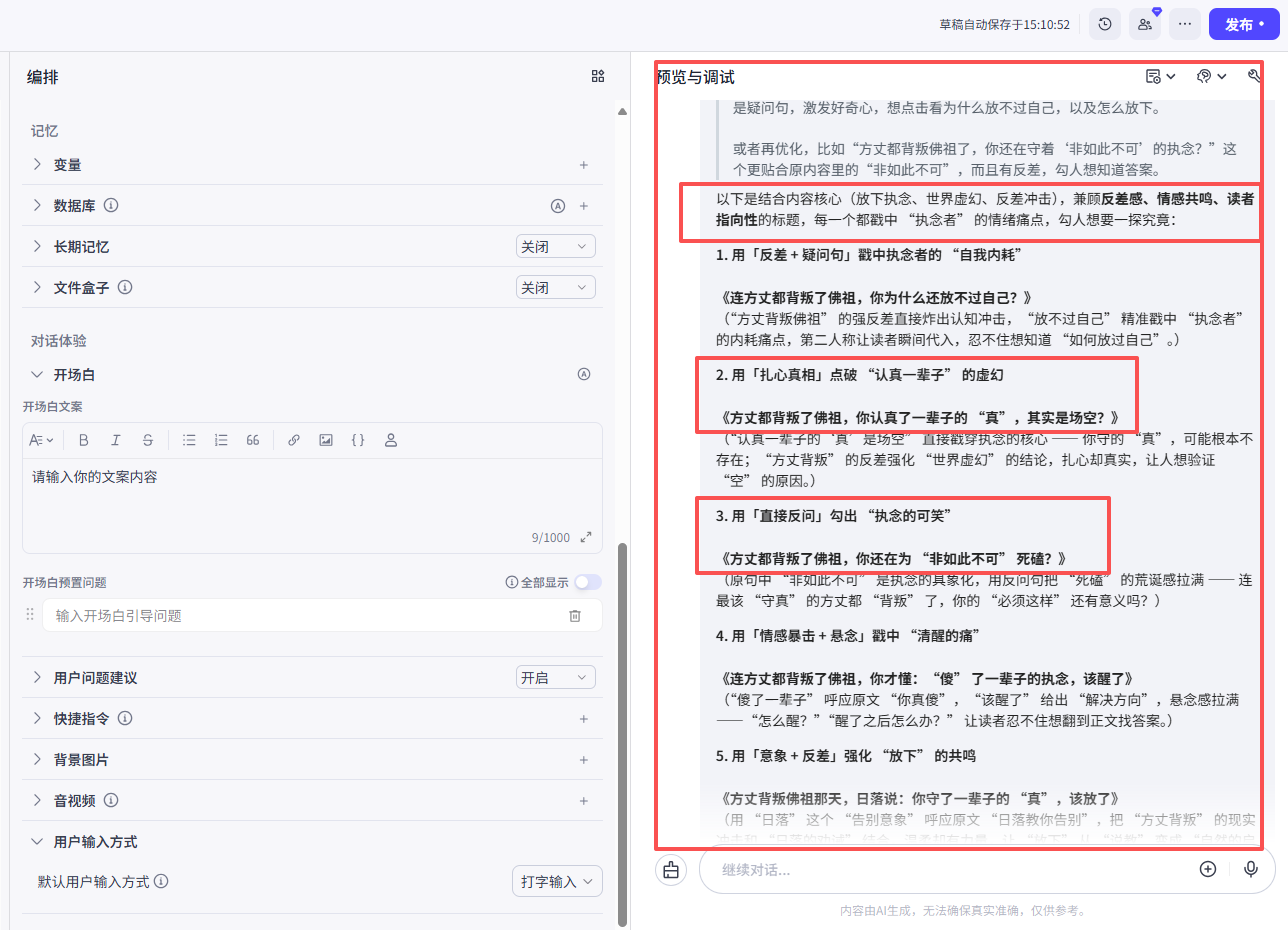Open the collaborators icon in top bar
Image resolution: width=1288 pixels, height=930 pixels.
(1145, 25)
